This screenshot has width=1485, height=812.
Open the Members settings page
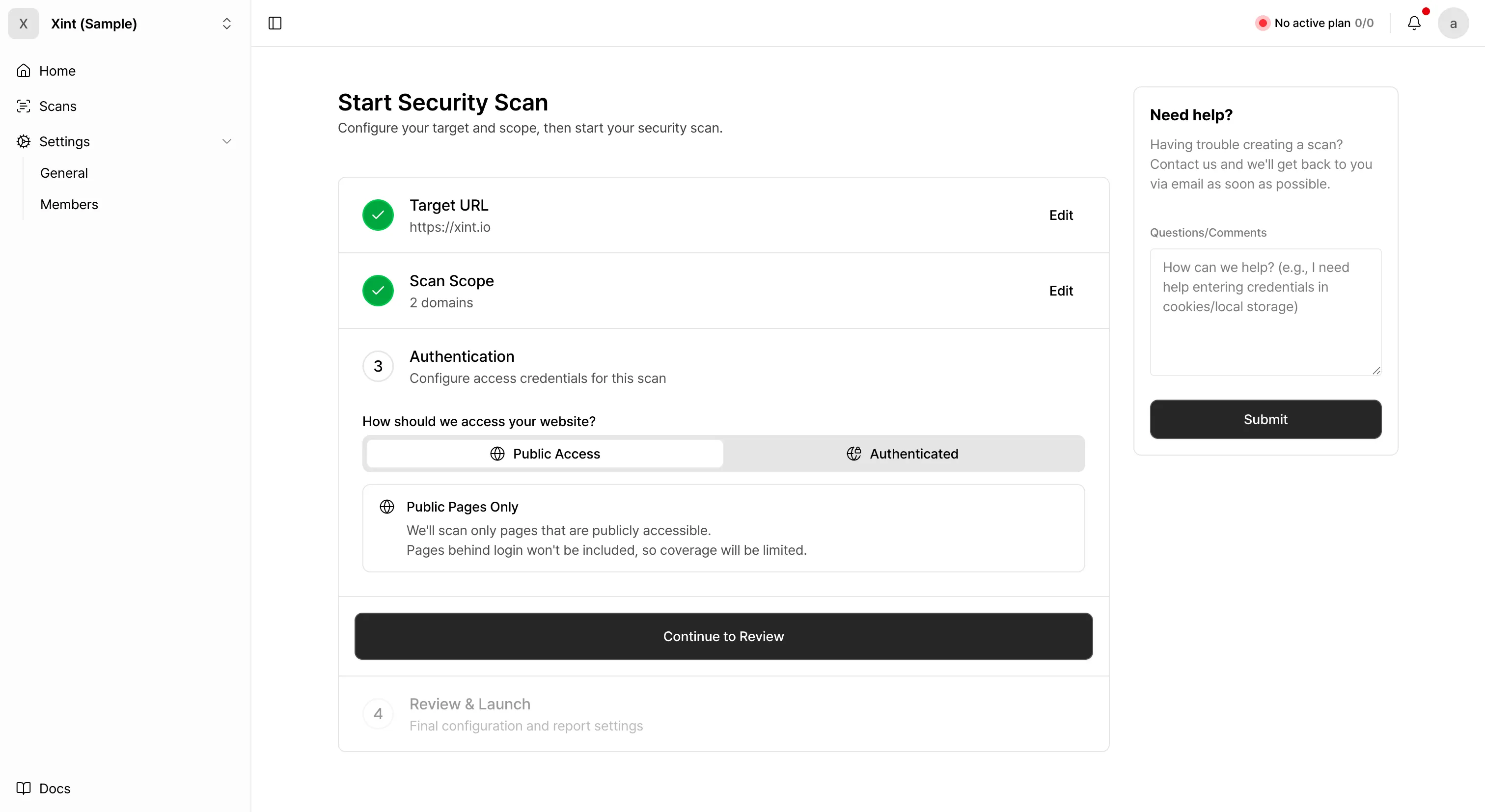69,204
